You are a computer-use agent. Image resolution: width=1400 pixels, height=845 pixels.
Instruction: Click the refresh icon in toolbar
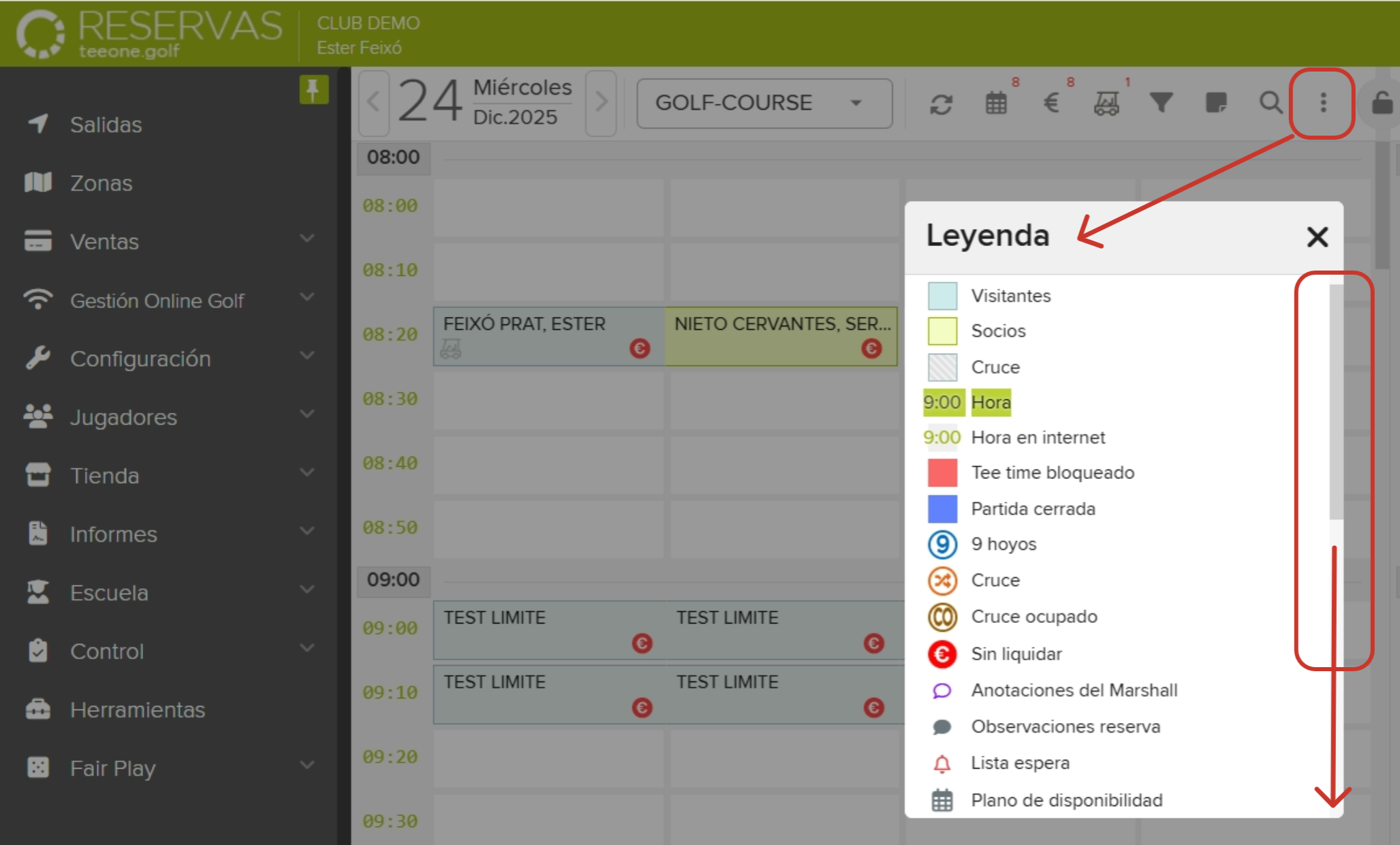pos(941,104)
